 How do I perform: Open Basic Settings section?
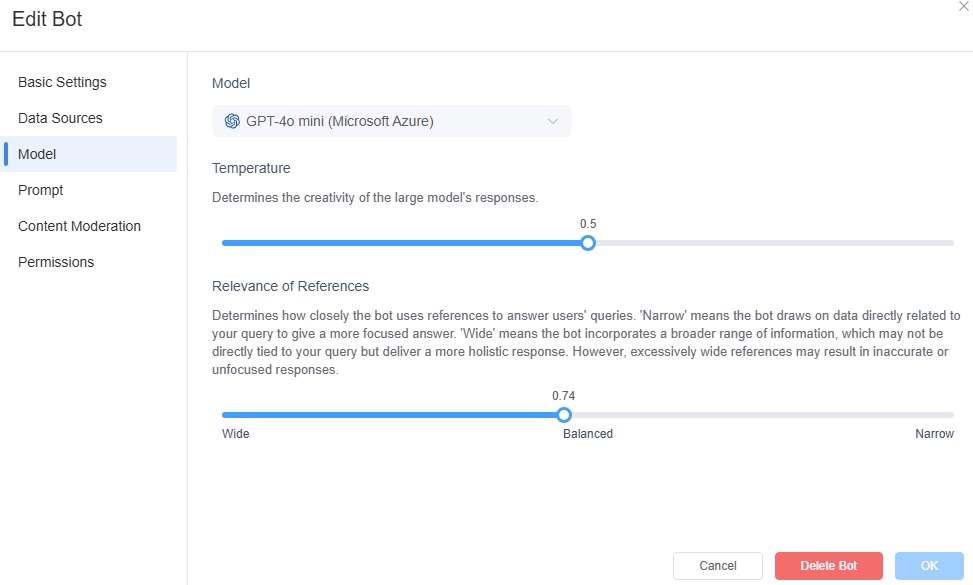click(x=62, y=82)
